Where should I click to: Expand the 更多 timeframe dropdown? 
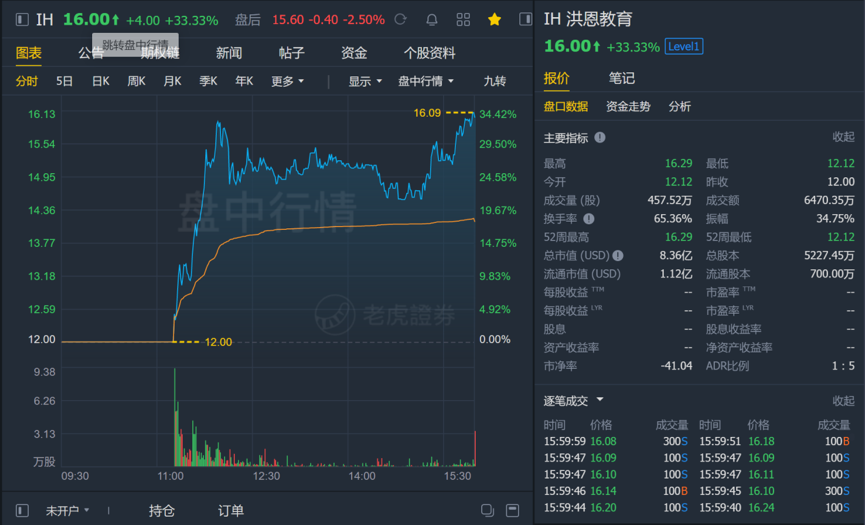[x=287, y=81]
